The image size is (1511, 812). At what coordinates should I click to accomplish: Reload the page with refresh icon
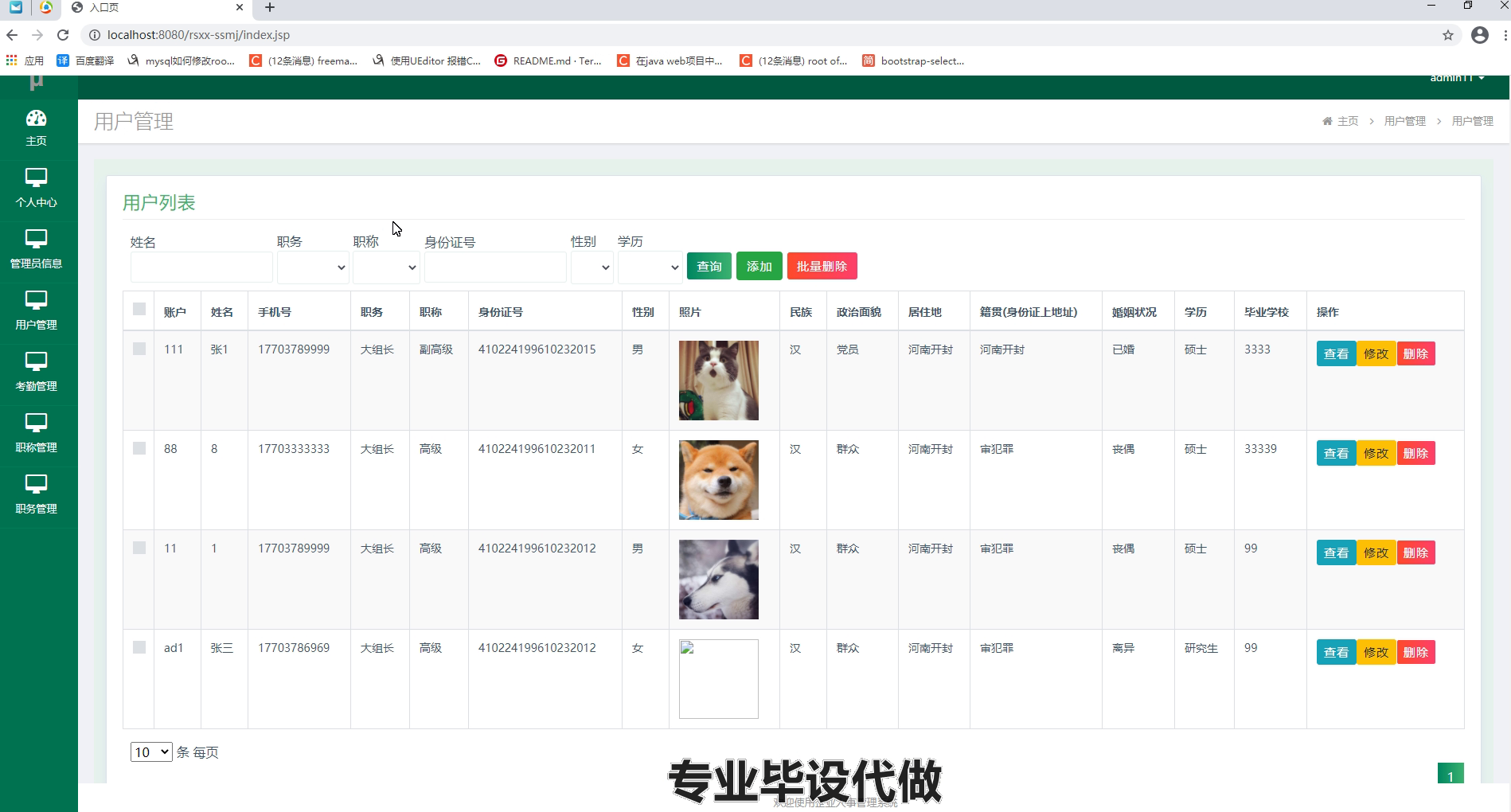(x=63, y=35)
